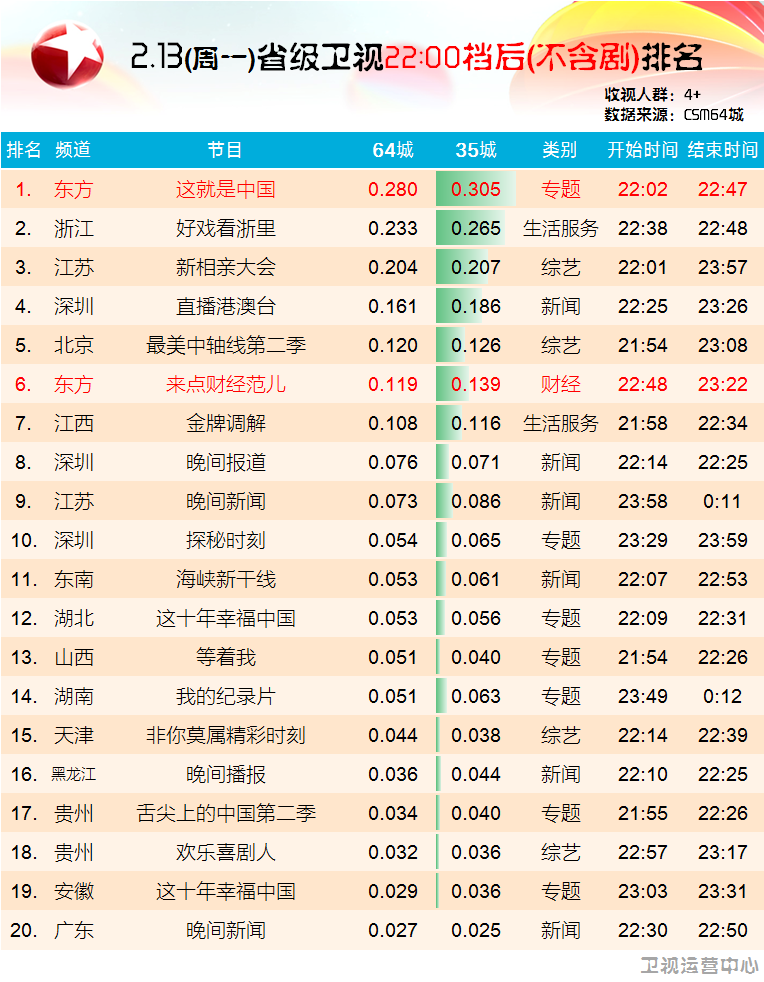Click program name 这就是中国
This screenshot has height=982, width=764.
(x=225, y=189)
